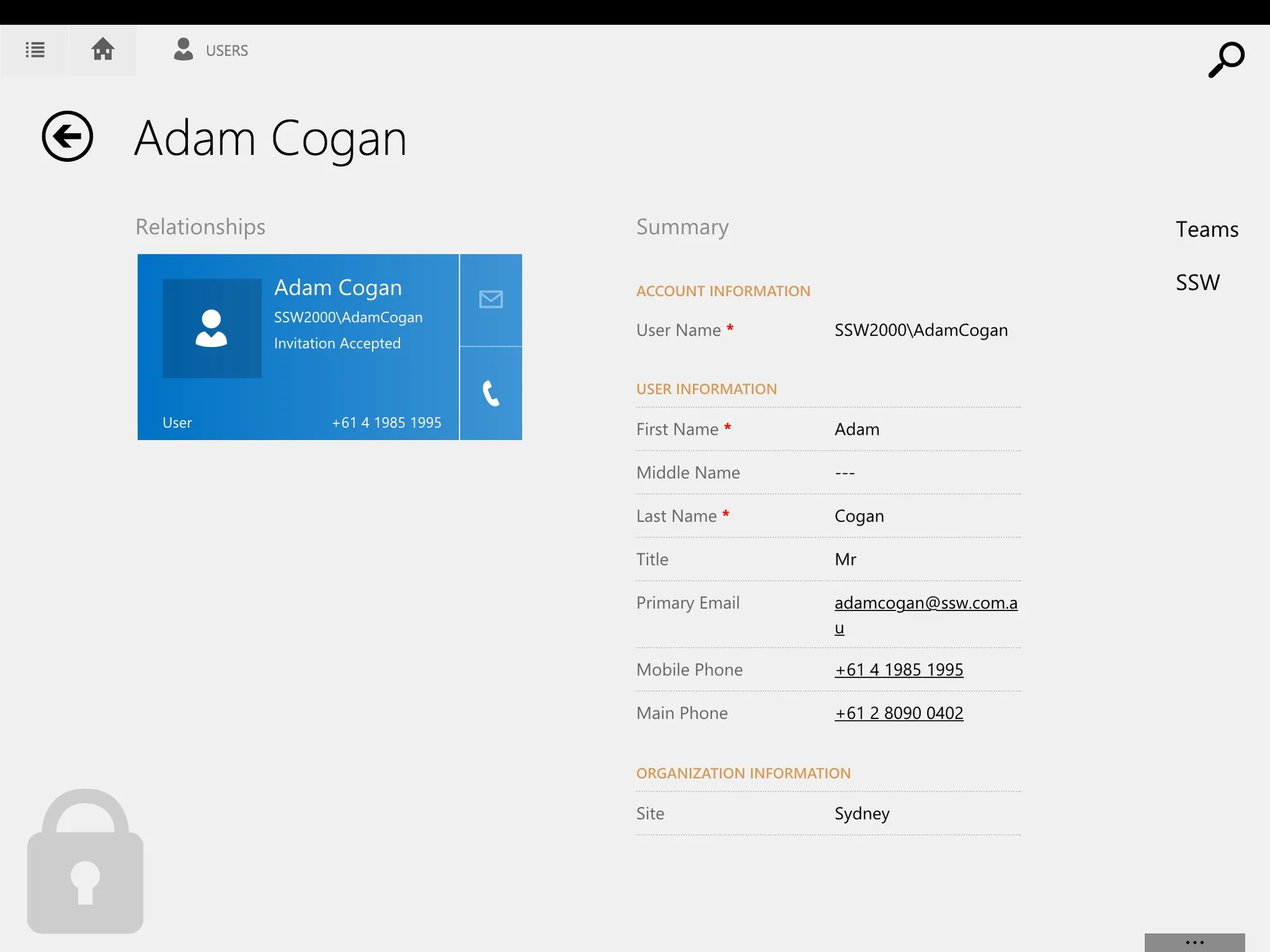Click the ORGANIZATION INFORMATION heading
Screen dimensions: 1270x952
tap(743, 774)
